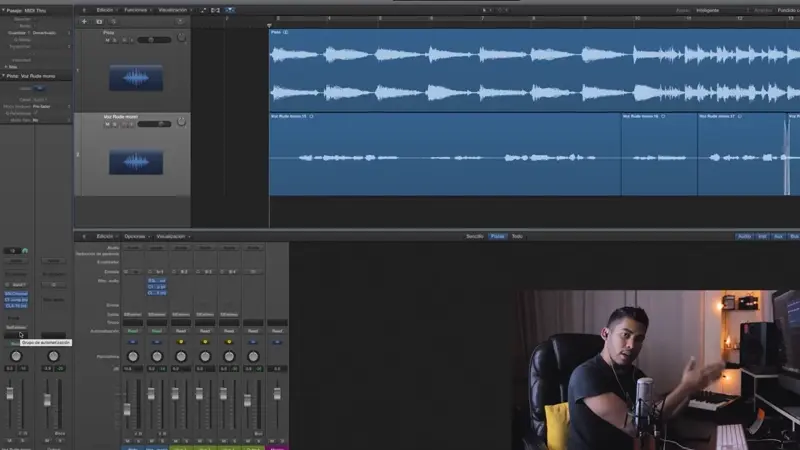Click the inspector channel strip volume fader

tap(10, 393)
